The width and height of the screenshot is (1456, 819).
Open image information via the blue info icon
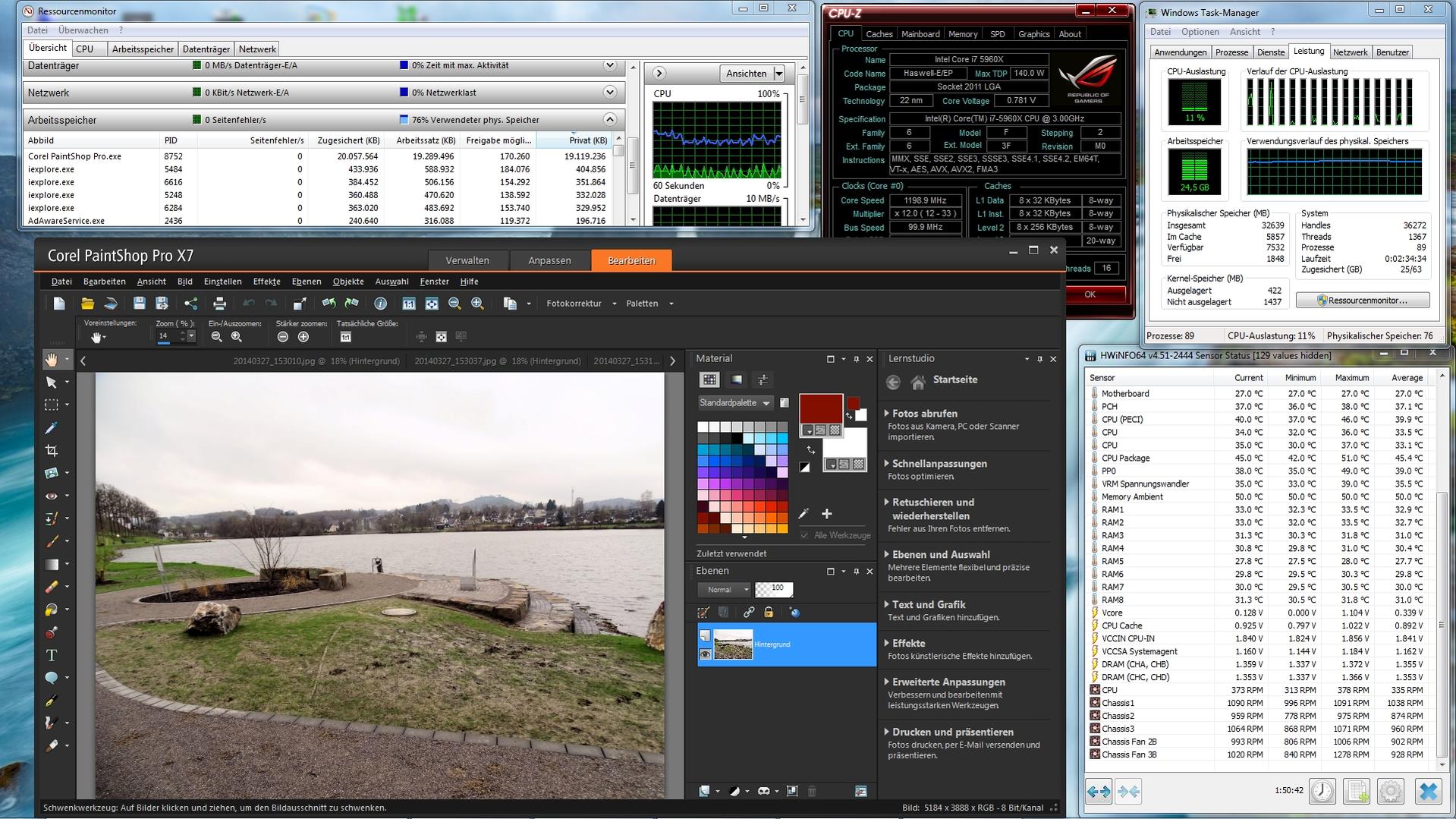[x=380, y=304]
